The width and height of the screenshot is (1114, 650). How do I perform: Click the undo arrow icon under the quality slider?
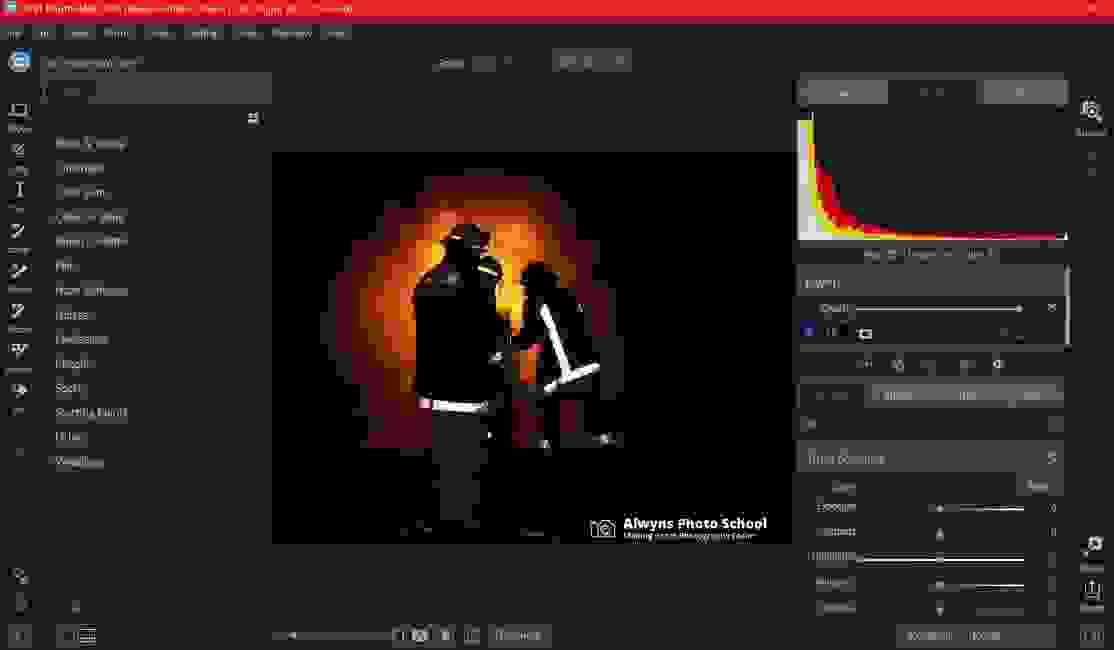pos(865,365)
